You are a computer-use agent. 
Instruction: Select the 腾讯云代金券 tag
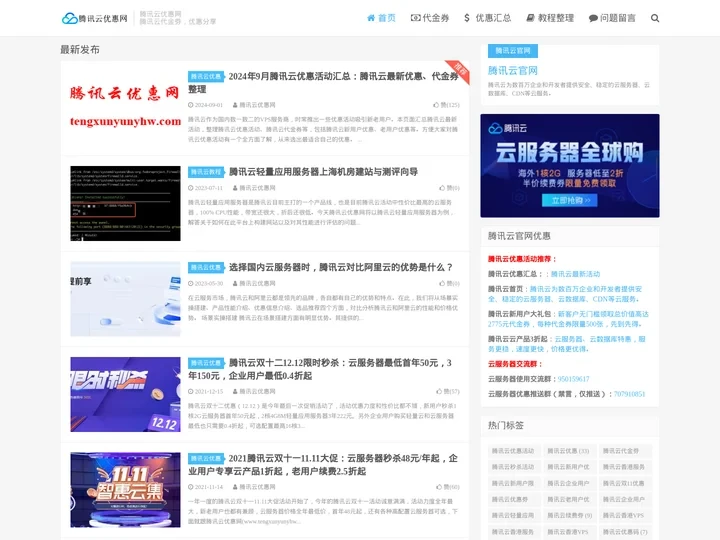coord(624,451)
